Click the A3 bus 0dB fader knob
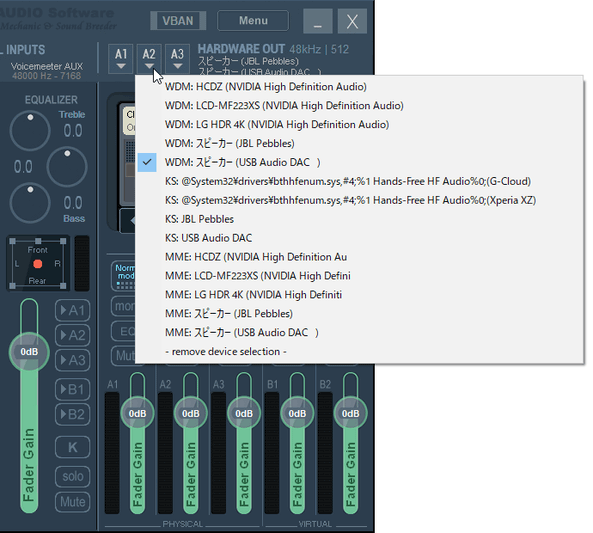 point(244,413)
